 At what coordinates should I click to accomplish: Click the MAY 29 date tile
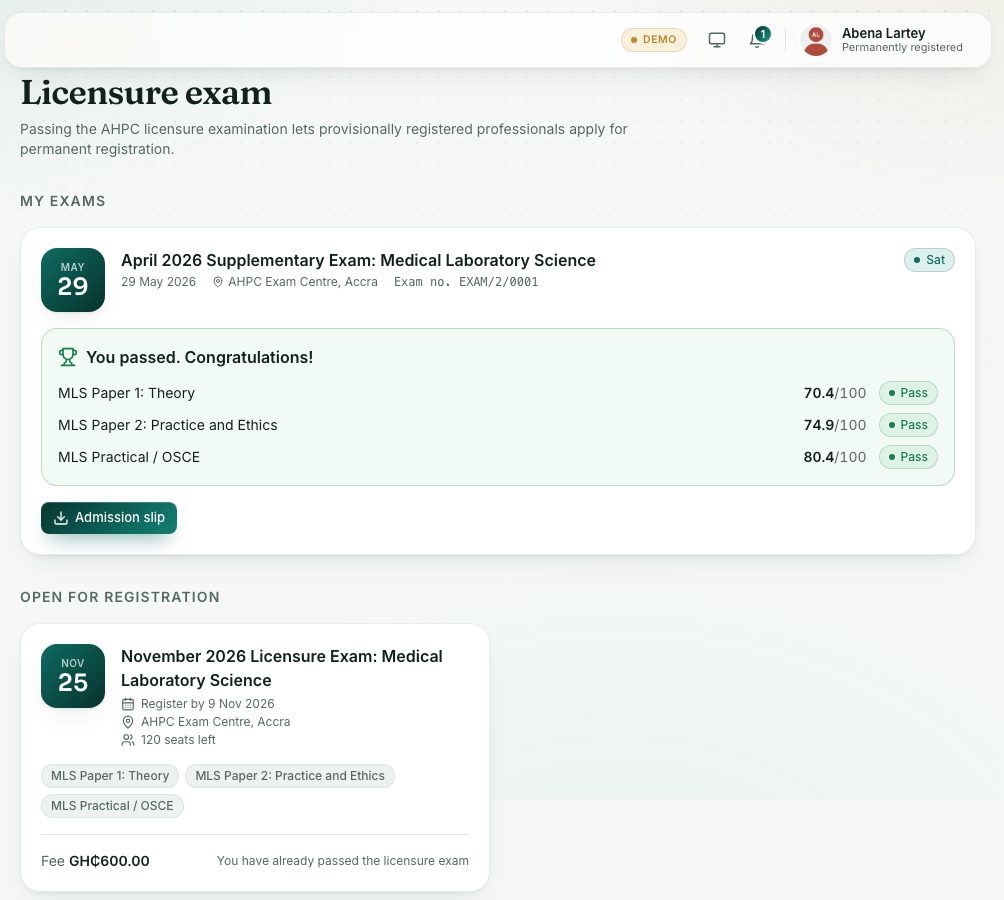click(73, 280)
